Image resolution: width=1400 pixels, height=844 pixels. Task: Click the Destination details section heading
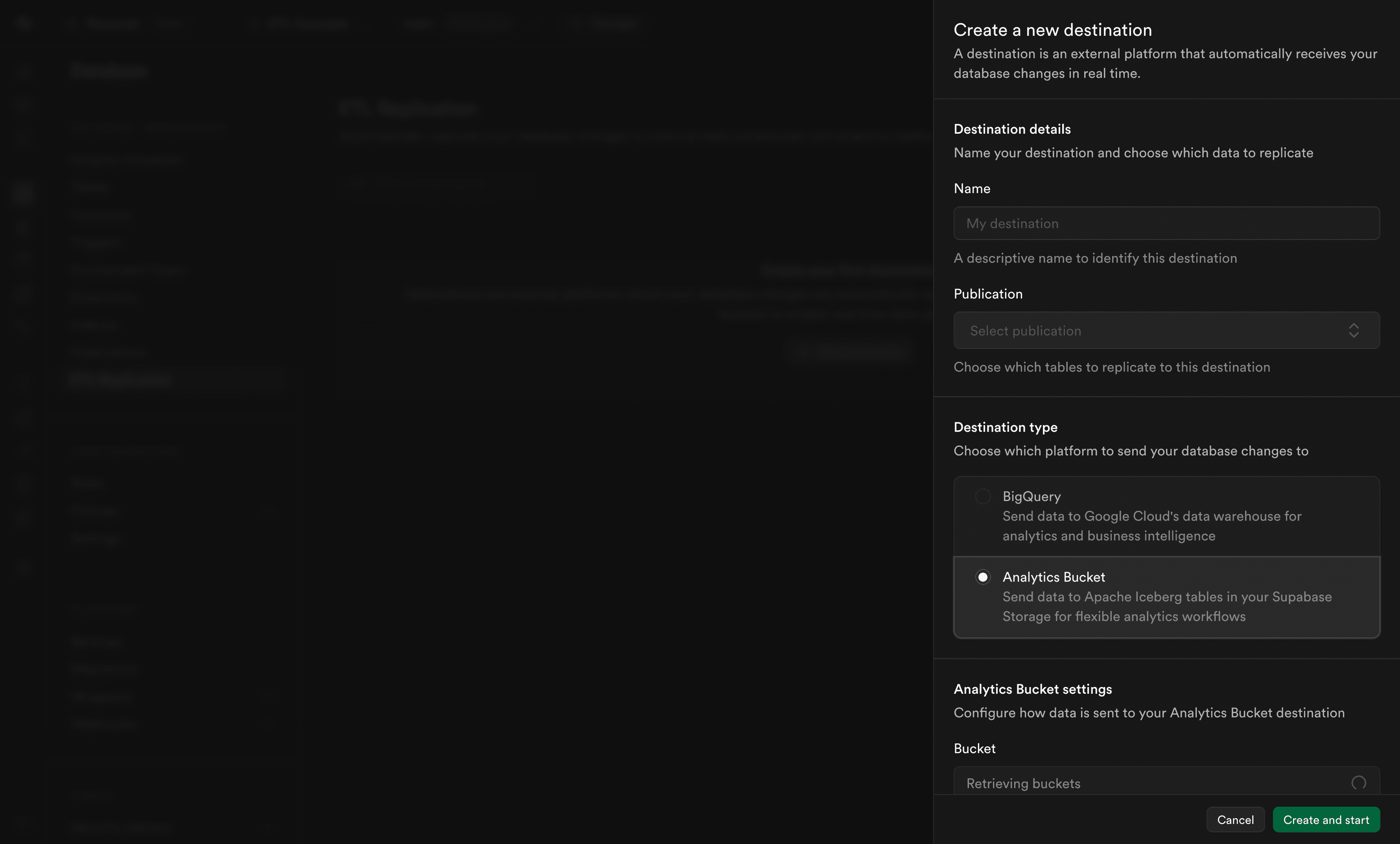(x=1012, y=129)
